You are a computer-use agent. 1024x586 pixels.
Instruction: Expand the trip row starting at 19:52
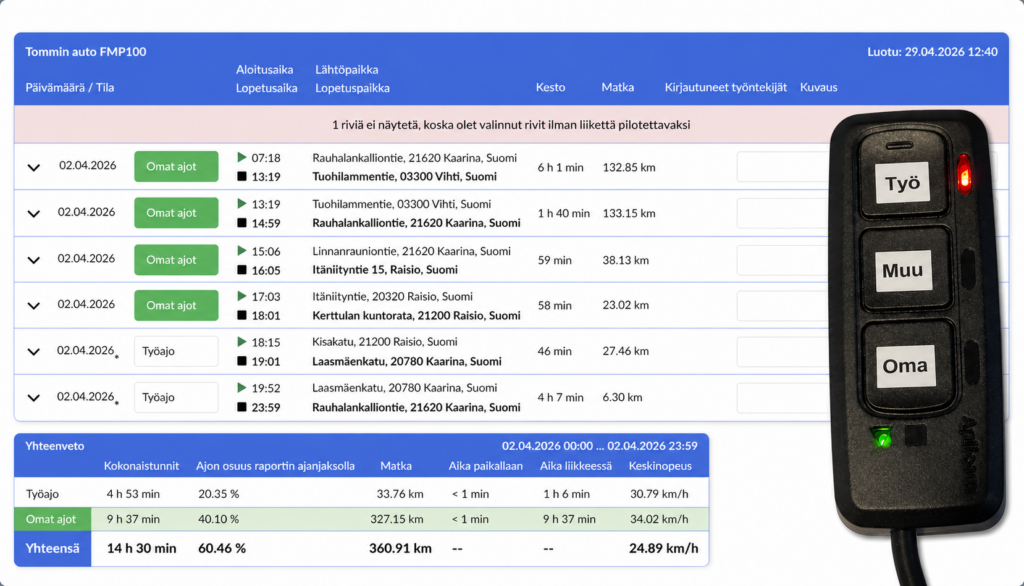coord(34,398)
